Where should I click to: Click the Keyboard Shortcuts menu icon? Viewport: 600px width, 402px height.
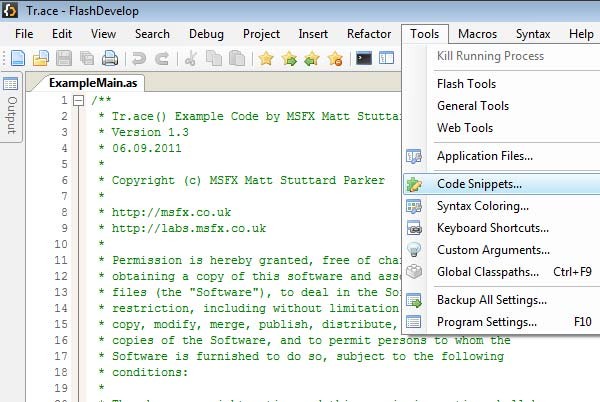pos(414,228)
